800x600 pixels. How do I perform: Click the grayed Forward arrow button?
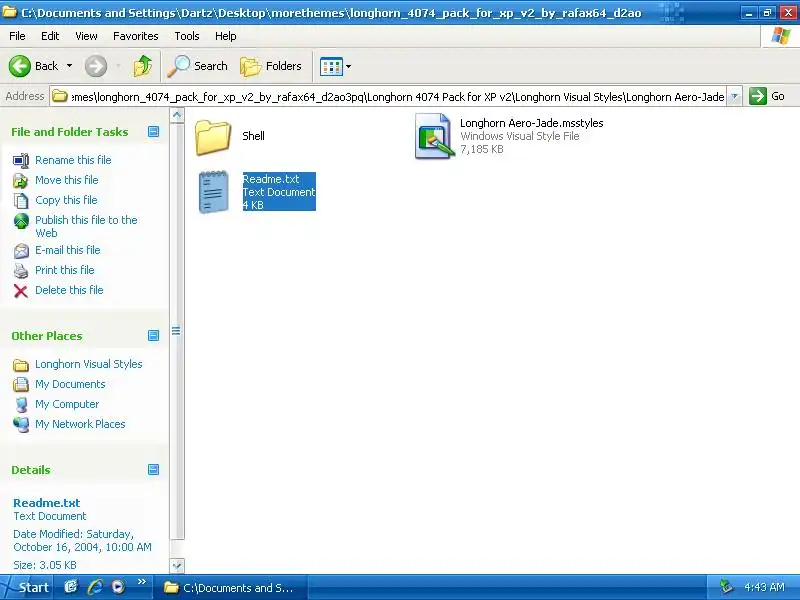coord(96,66)
